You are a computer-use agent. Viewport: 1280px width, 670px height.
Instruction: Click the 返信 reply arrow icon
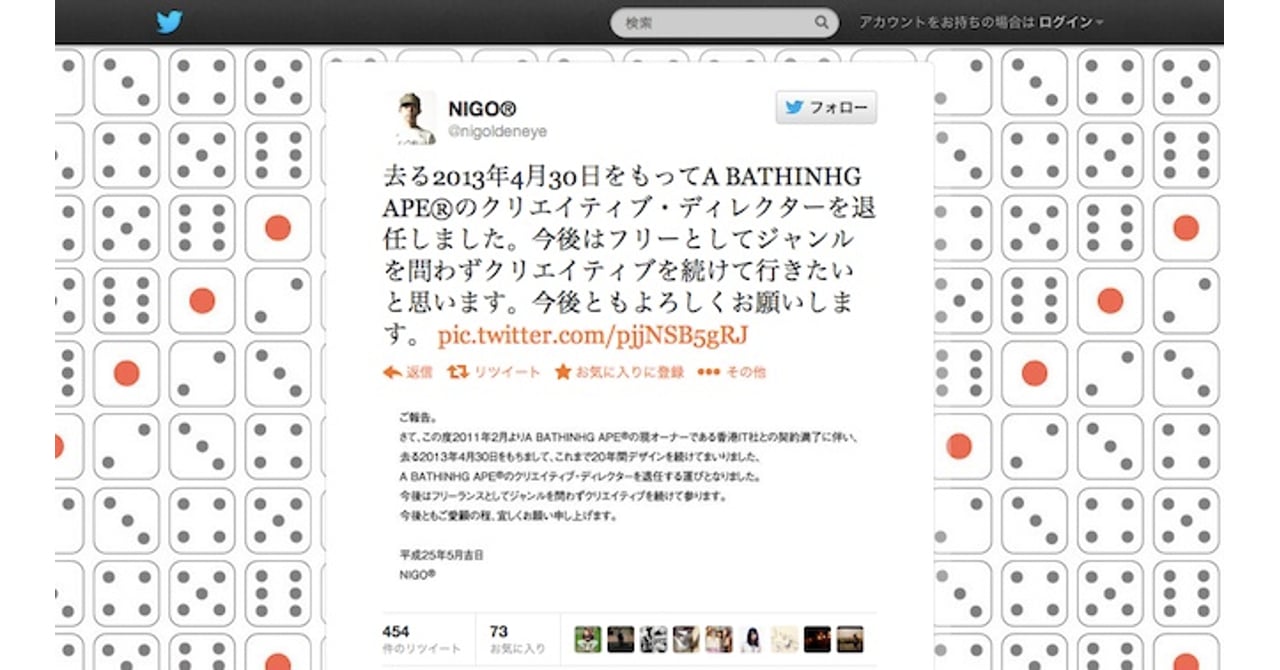390,372
